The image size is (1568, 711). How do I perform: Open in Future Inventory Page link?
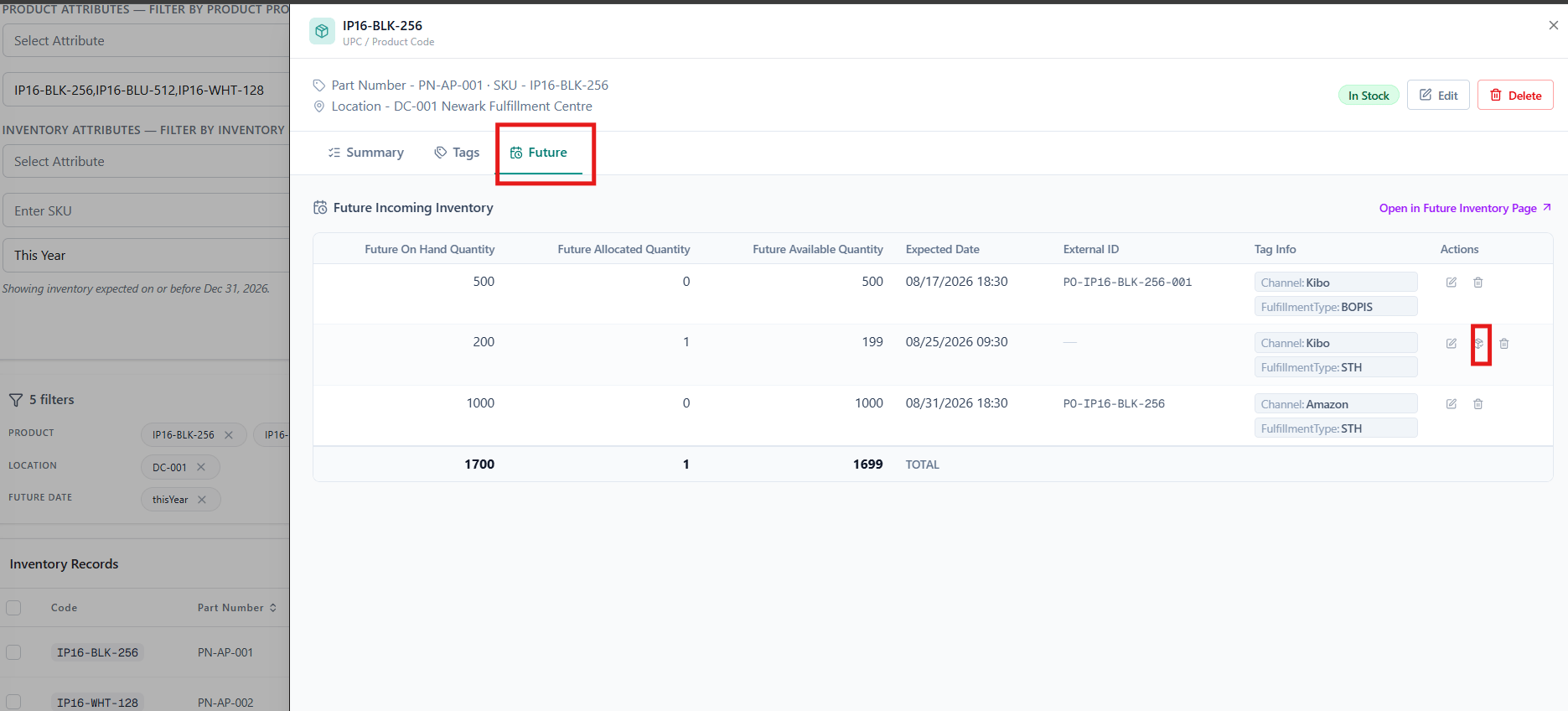tap(1465, 208)
